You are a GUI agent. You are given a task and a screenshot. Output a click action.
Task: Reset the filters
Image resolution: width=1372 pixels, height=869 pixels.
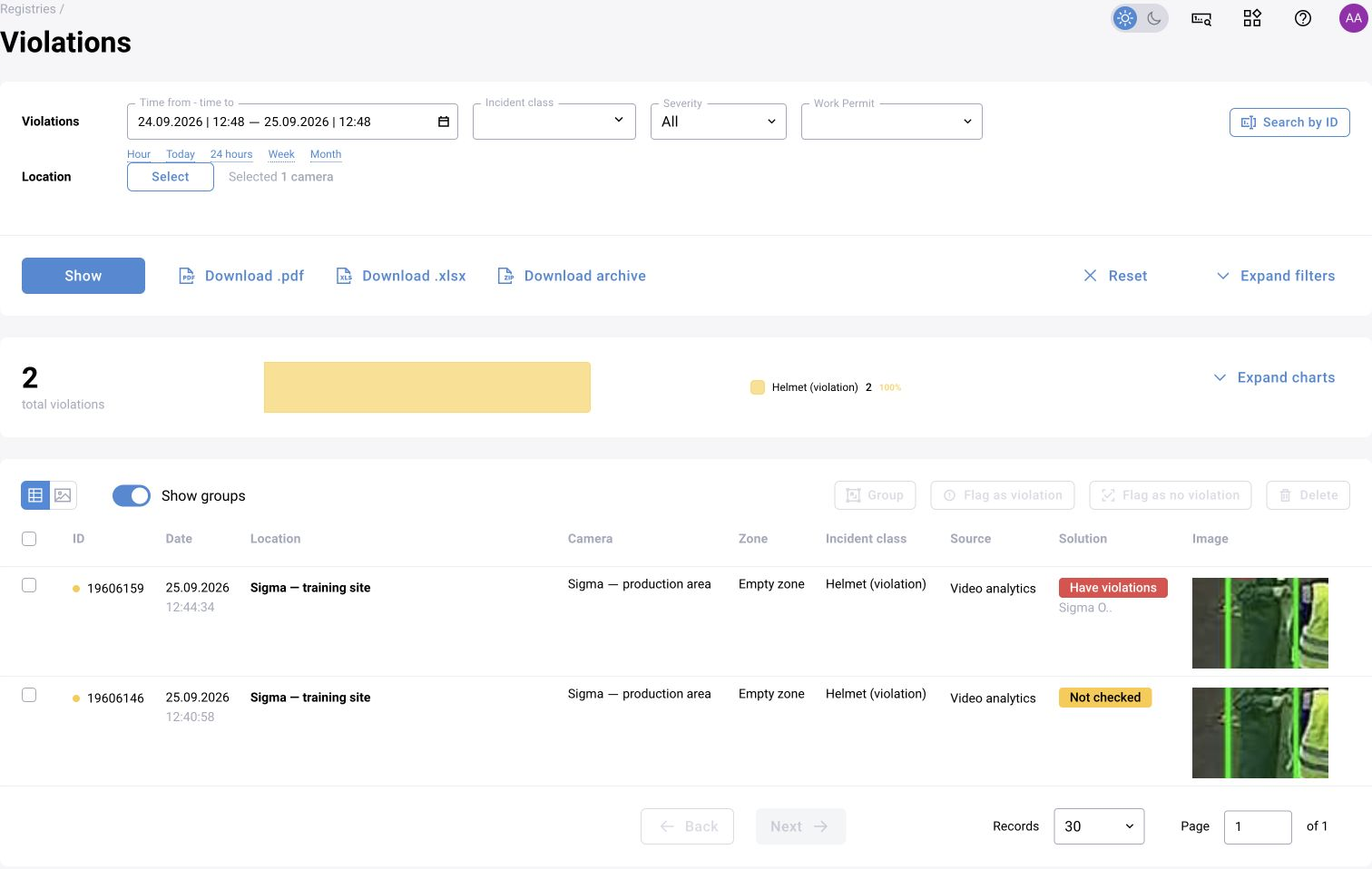click(1115, 276)
